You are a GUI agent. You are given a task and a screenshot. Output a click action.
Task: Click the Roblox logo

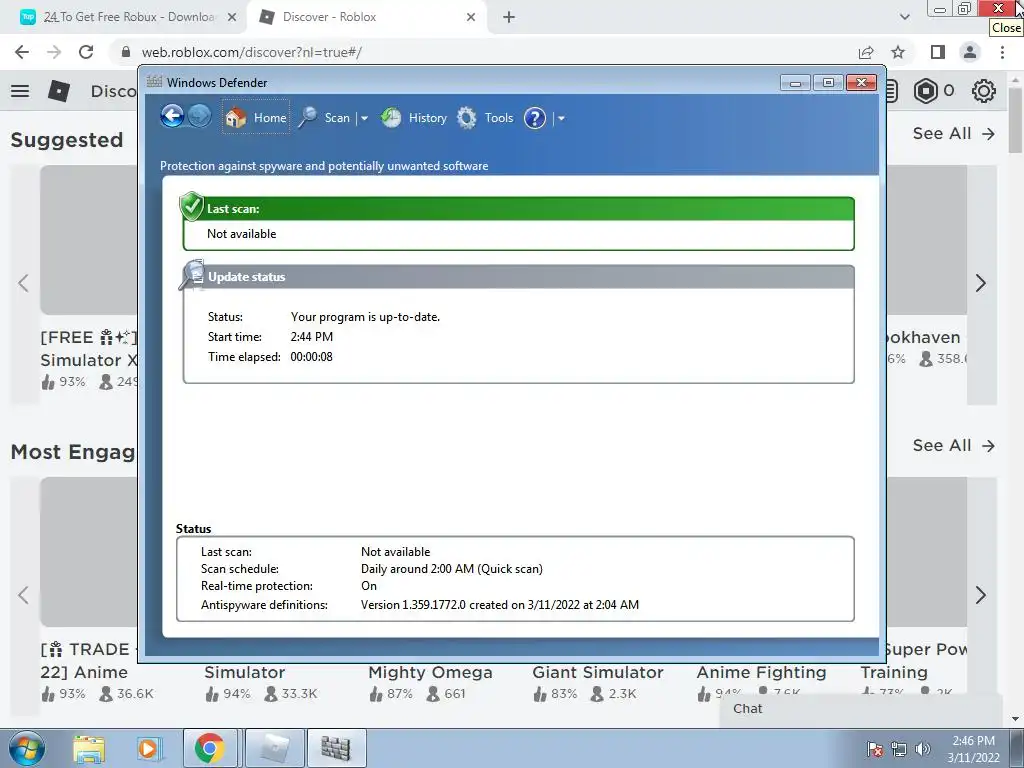point(59,91)
